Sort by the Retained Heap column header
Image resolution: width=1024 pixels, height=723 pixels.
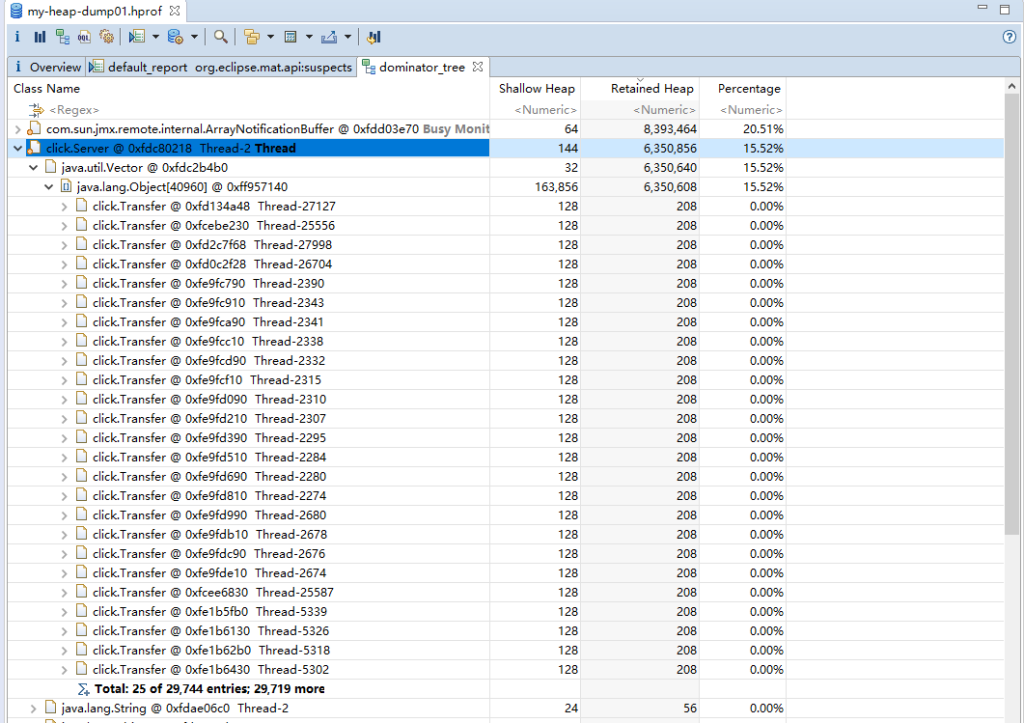coord(651,89)
